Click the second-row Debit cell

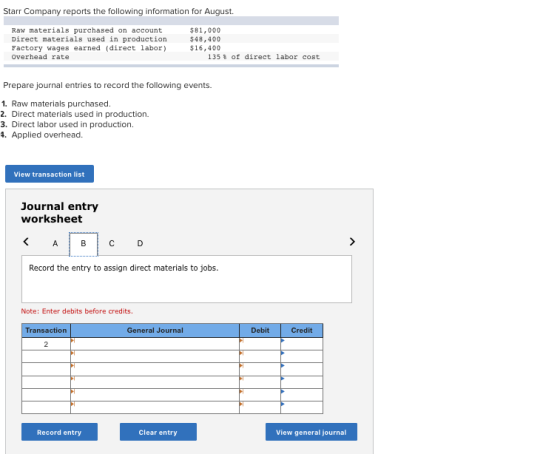click(x=260, y=356)
